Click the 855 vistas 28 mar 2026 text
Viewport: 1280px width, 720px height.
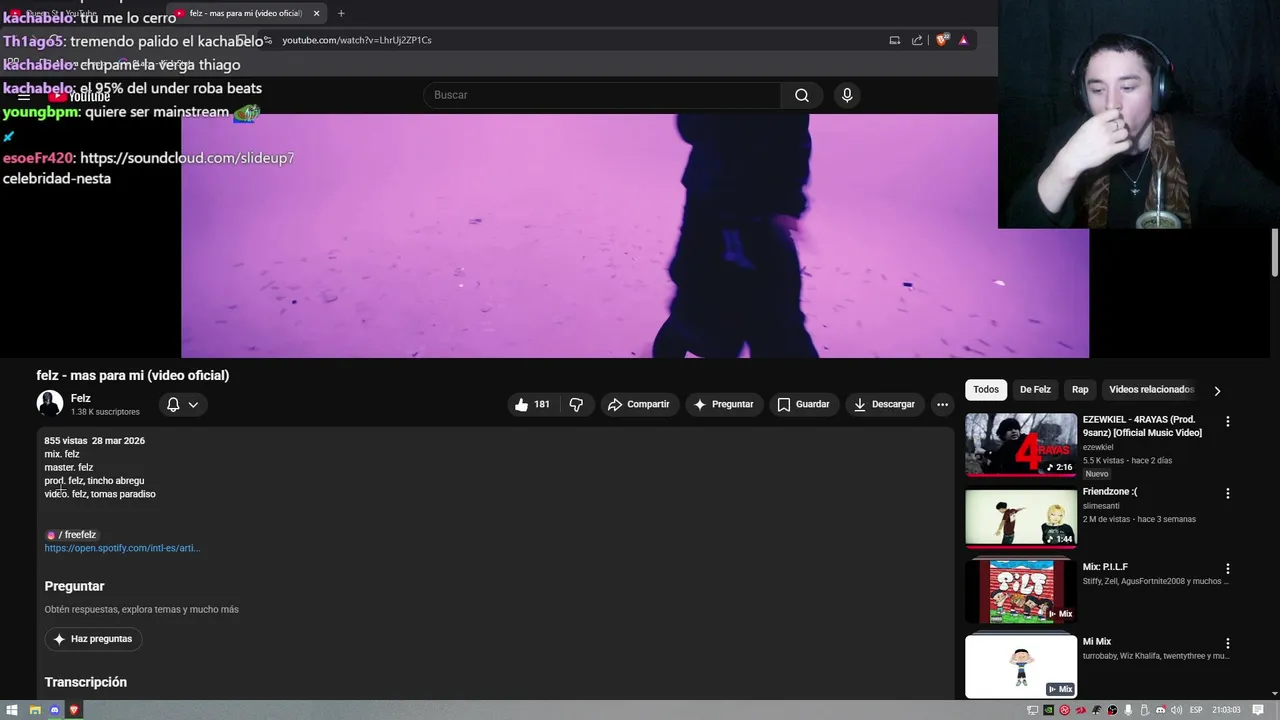coord(94,441)
